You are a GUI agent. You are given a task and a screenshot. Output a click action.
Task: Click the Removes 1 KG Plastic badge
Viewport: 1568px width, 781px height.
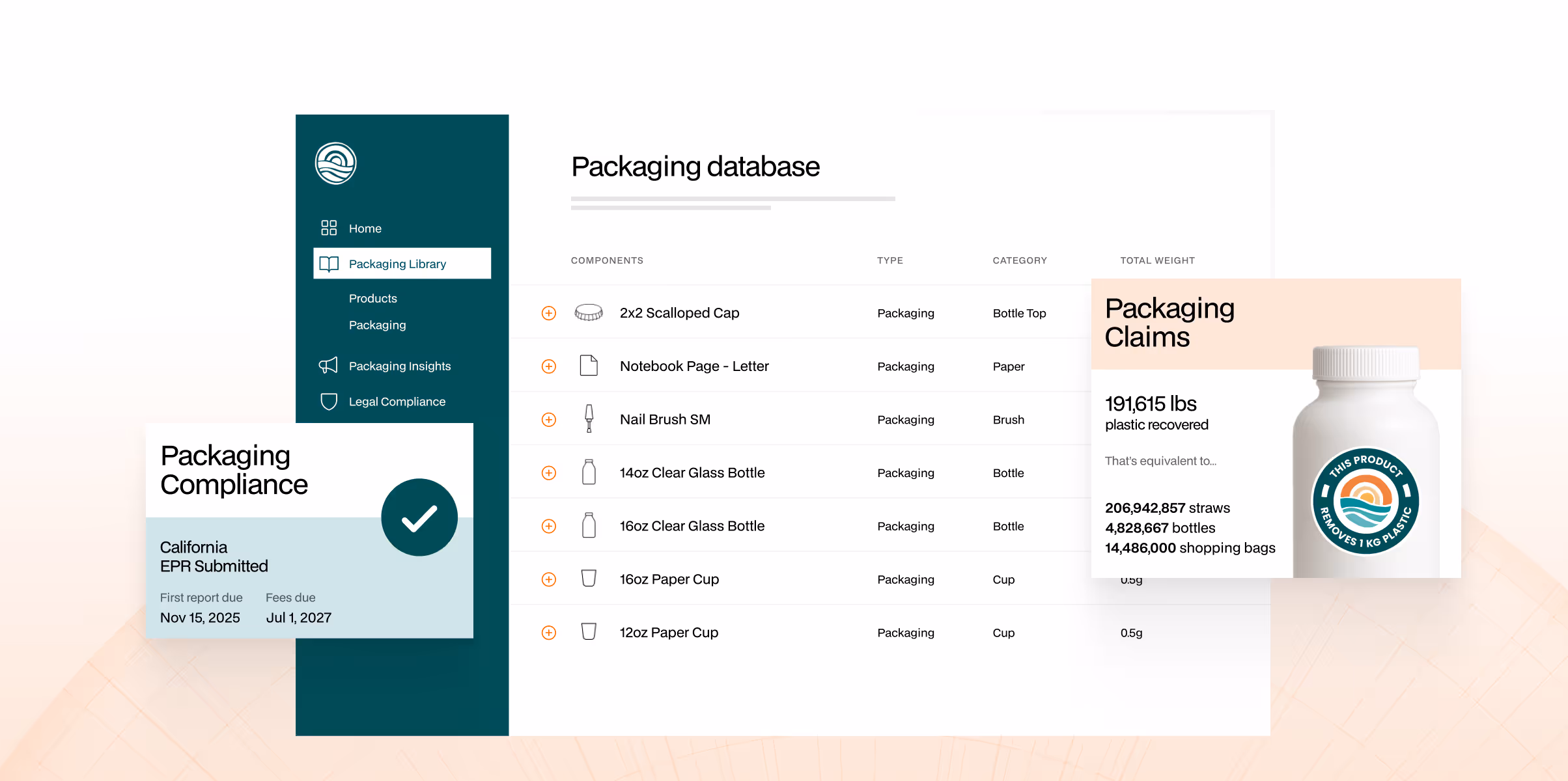click(1365, 501)
